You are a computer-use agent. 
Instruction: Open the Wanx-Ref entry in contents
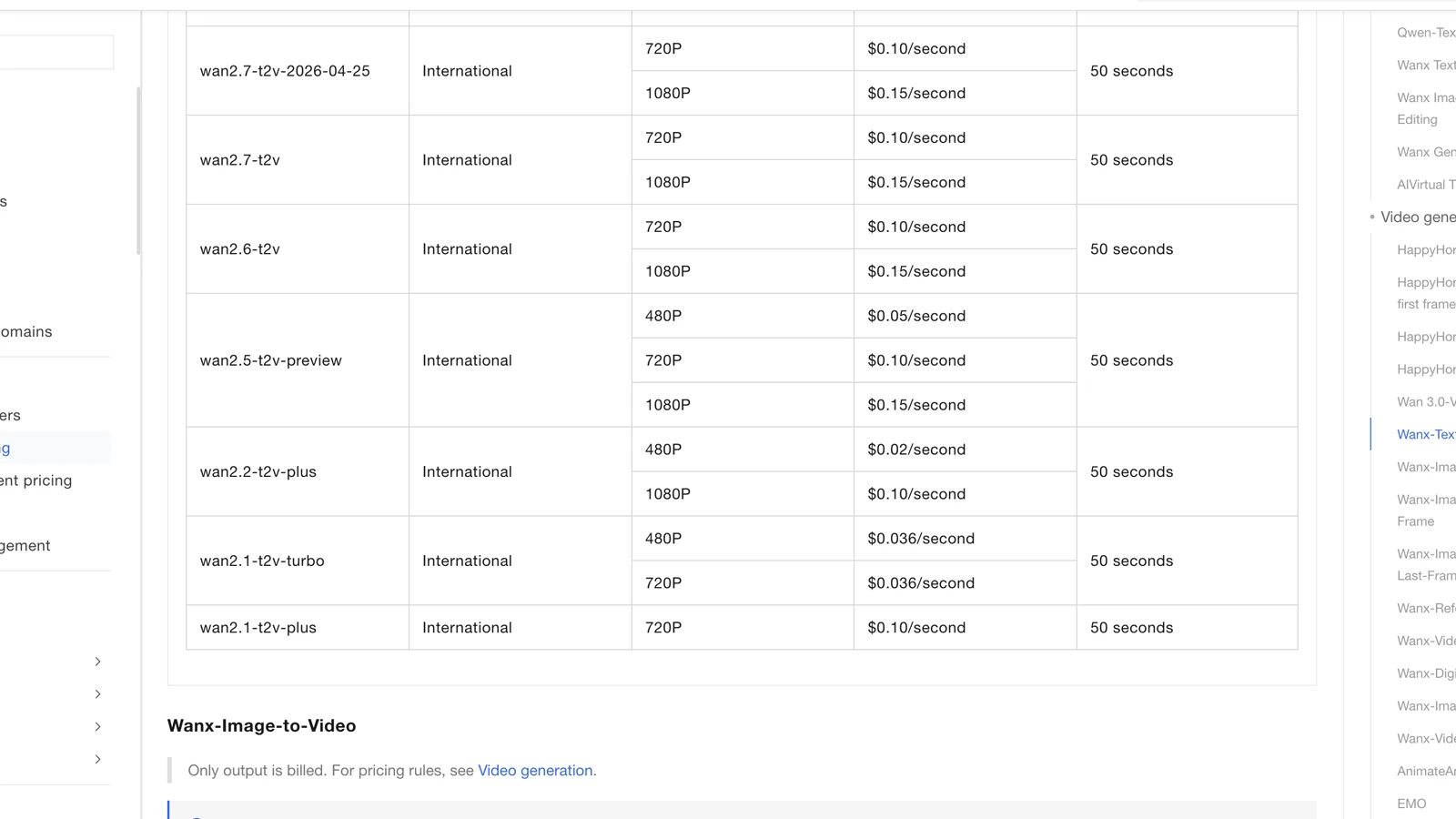coord(1426,609)
